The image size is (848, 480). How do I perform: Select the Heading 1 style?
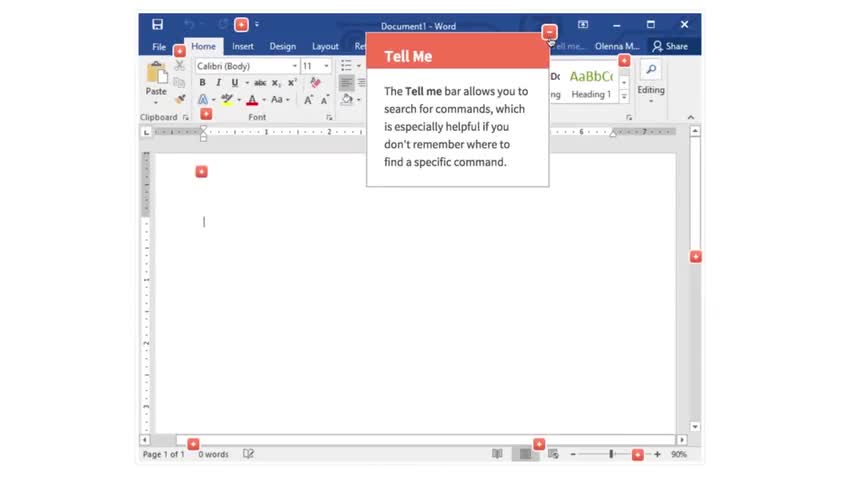(x=591, y=84)
